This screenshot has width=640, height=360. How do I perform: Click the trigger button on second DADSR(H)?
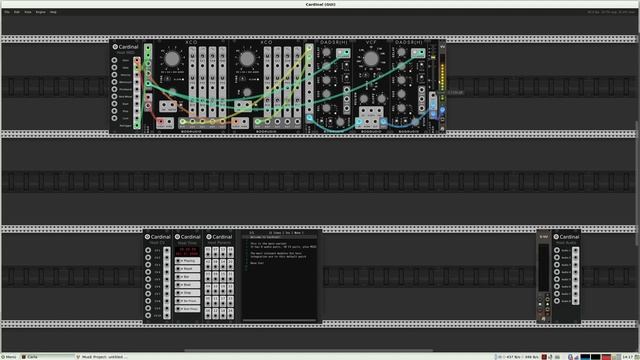pyautogui.click(x=415, y=53)
